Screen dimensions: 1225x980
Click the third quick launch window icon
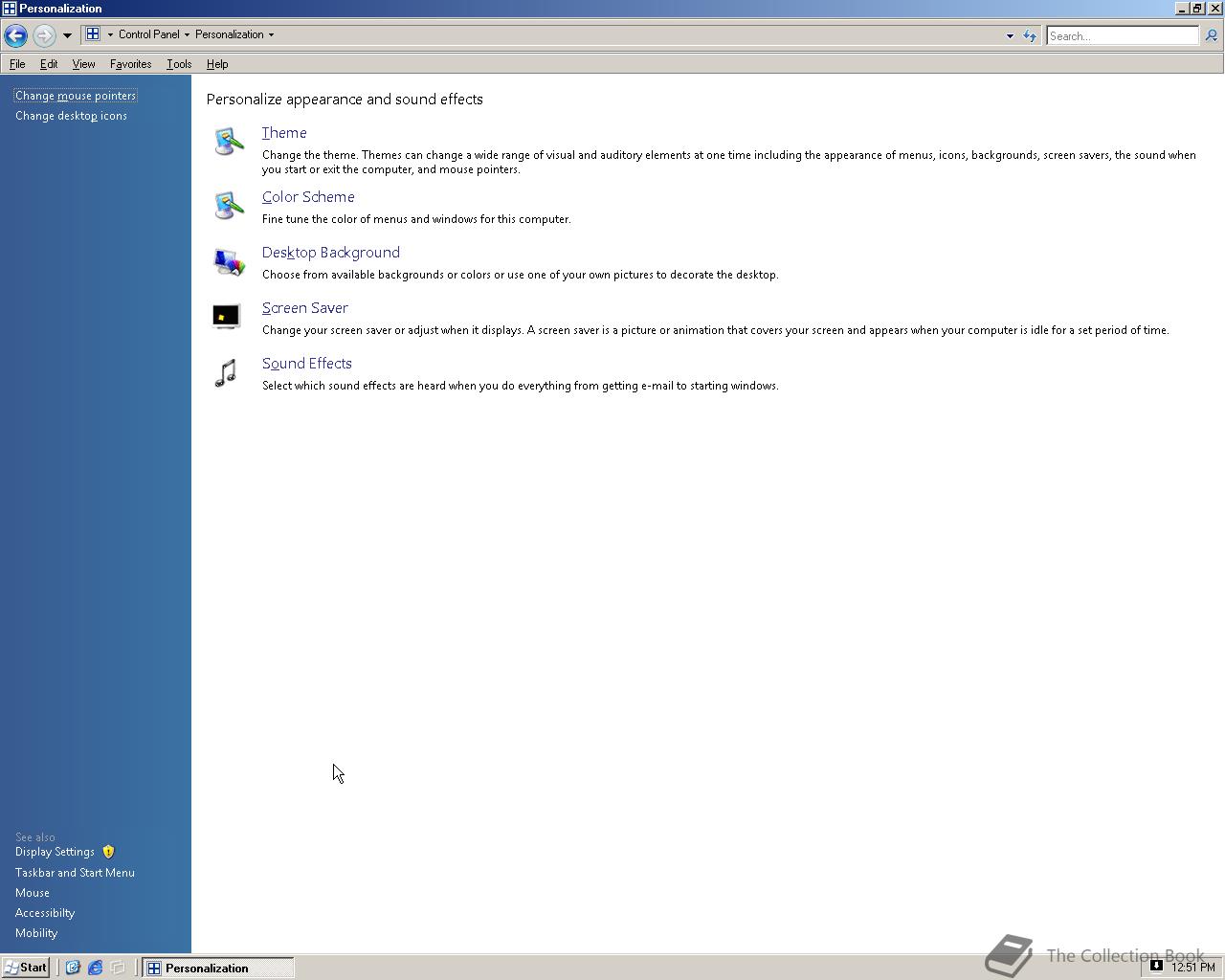point(118,968)
